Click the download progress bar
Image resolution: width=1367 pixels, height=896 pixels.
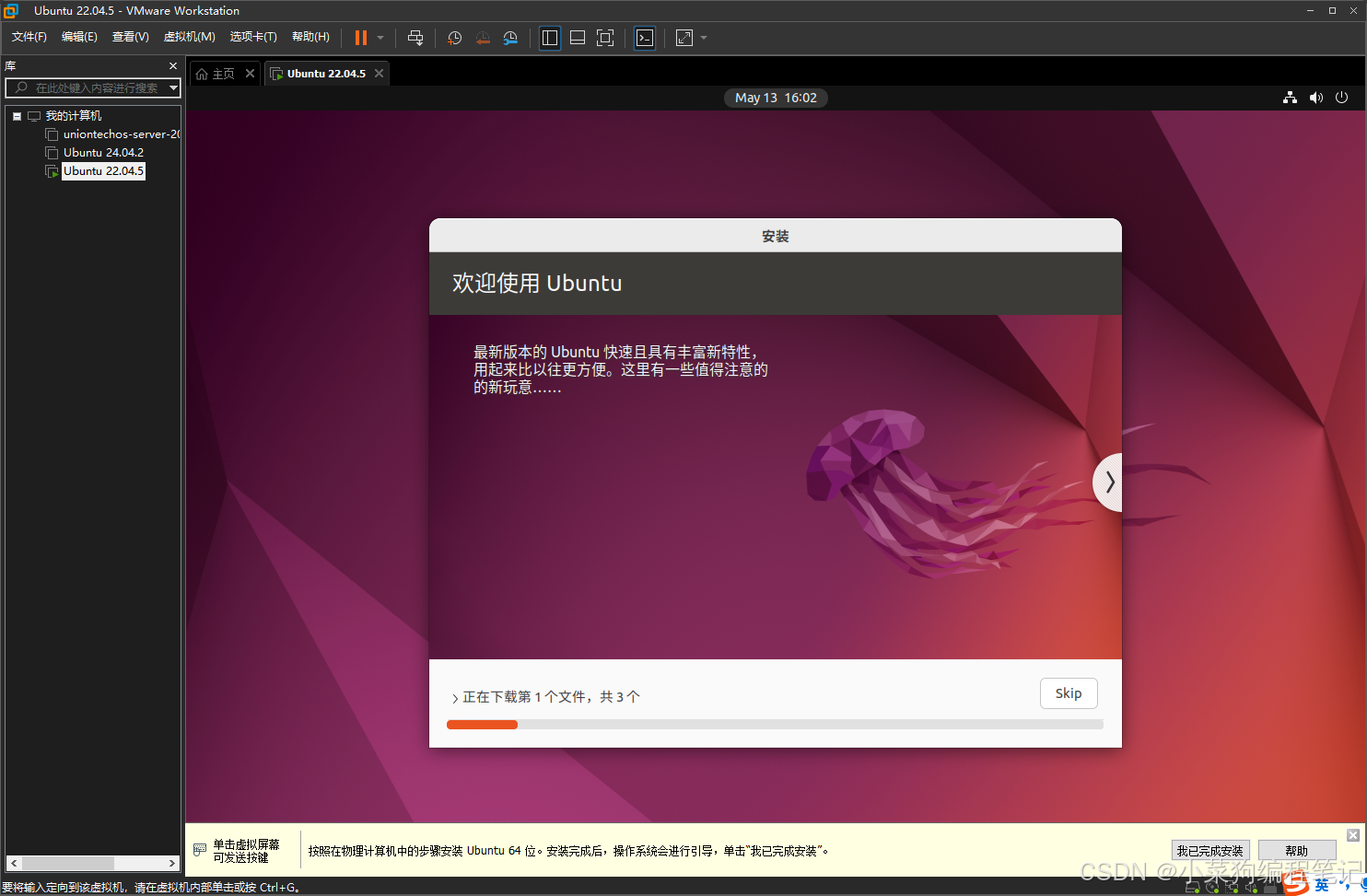[x=775, y=725]
